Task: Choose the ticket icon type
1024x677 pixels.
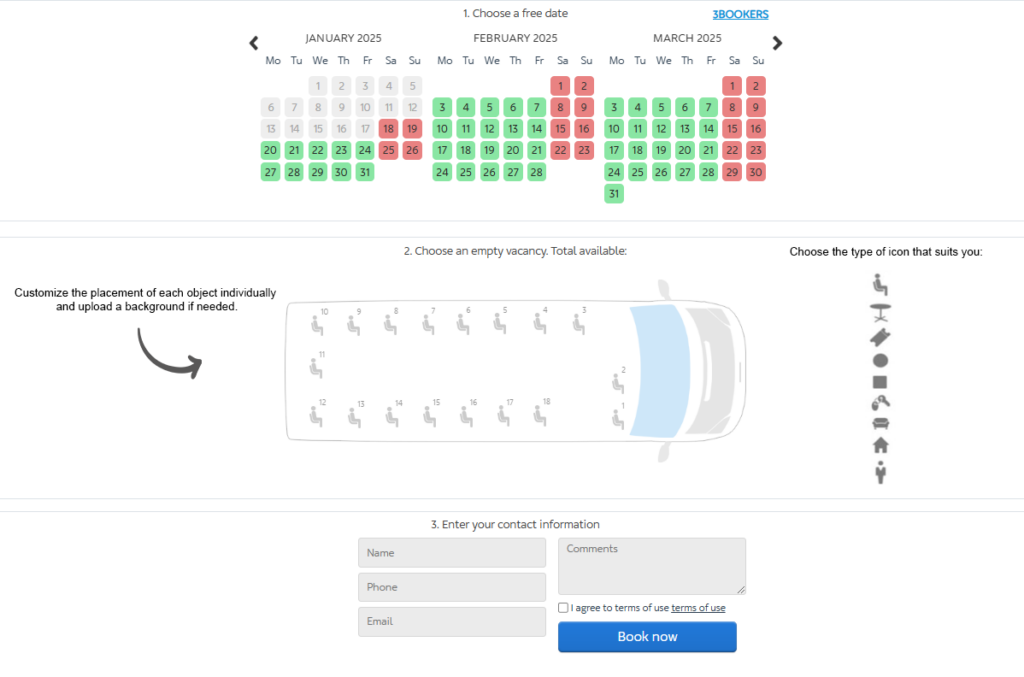Action: tap(880, 337)
